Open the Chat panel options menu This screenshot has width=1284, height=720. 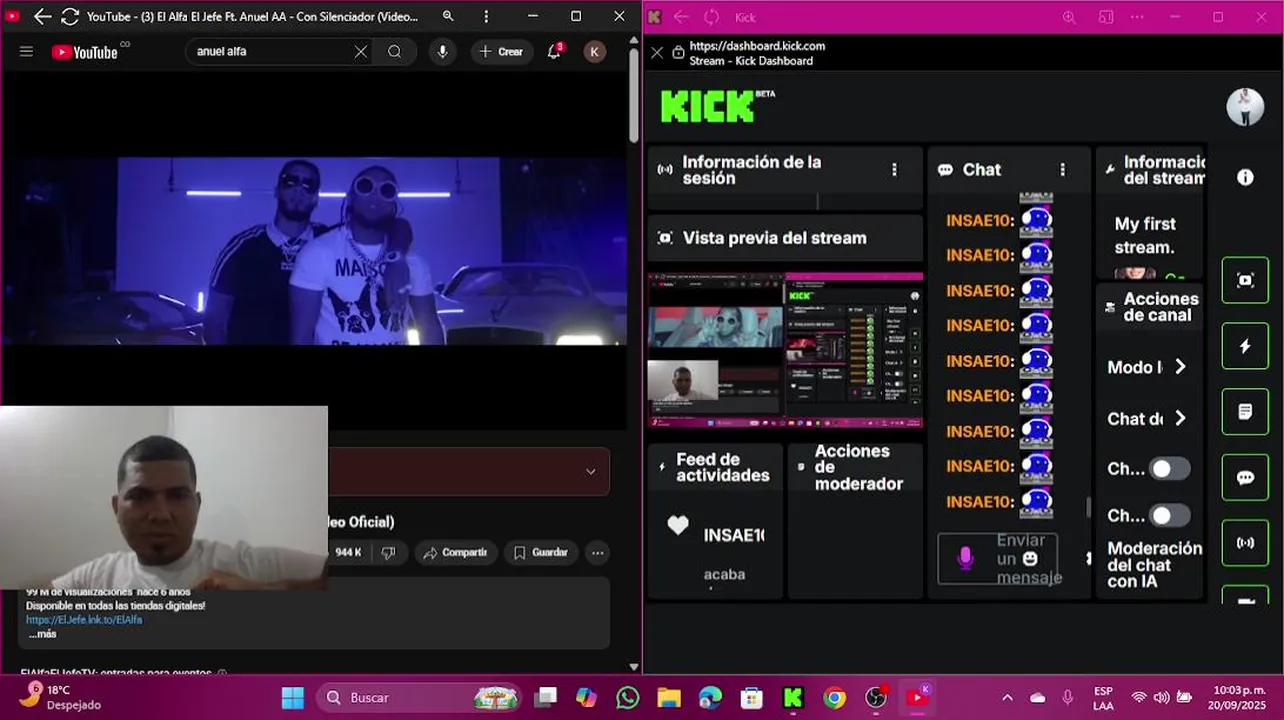(x=1062, y=170)
